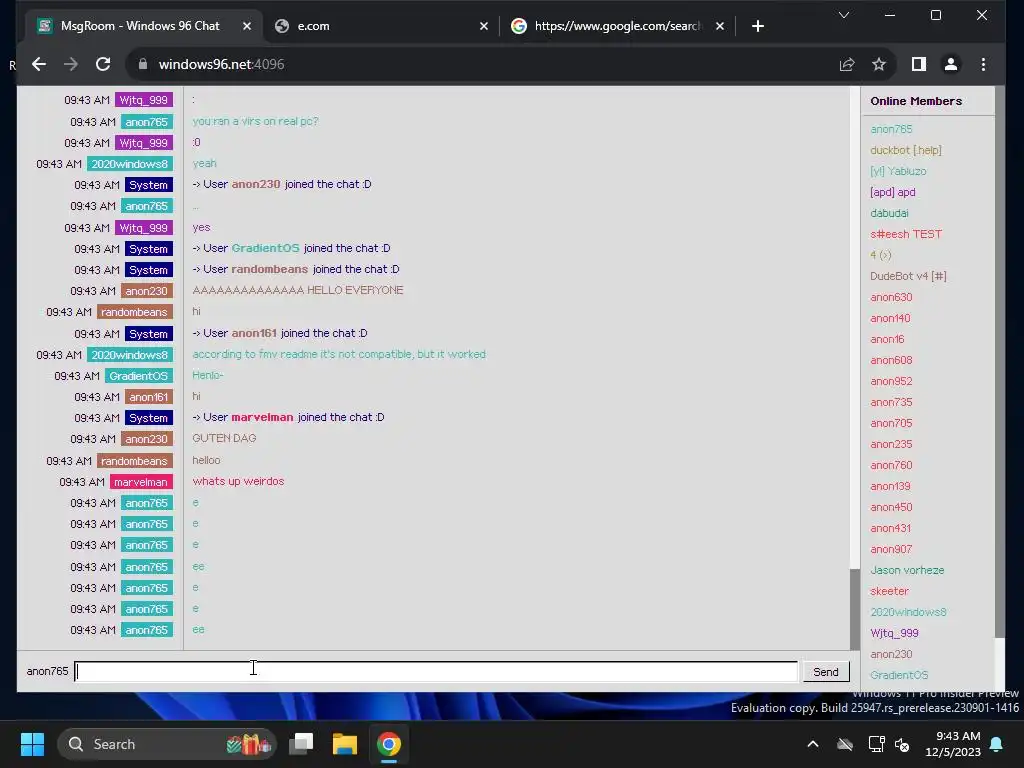Close the e.com tab
Screen dimensions: 1024x768
(x=484, y=26)
